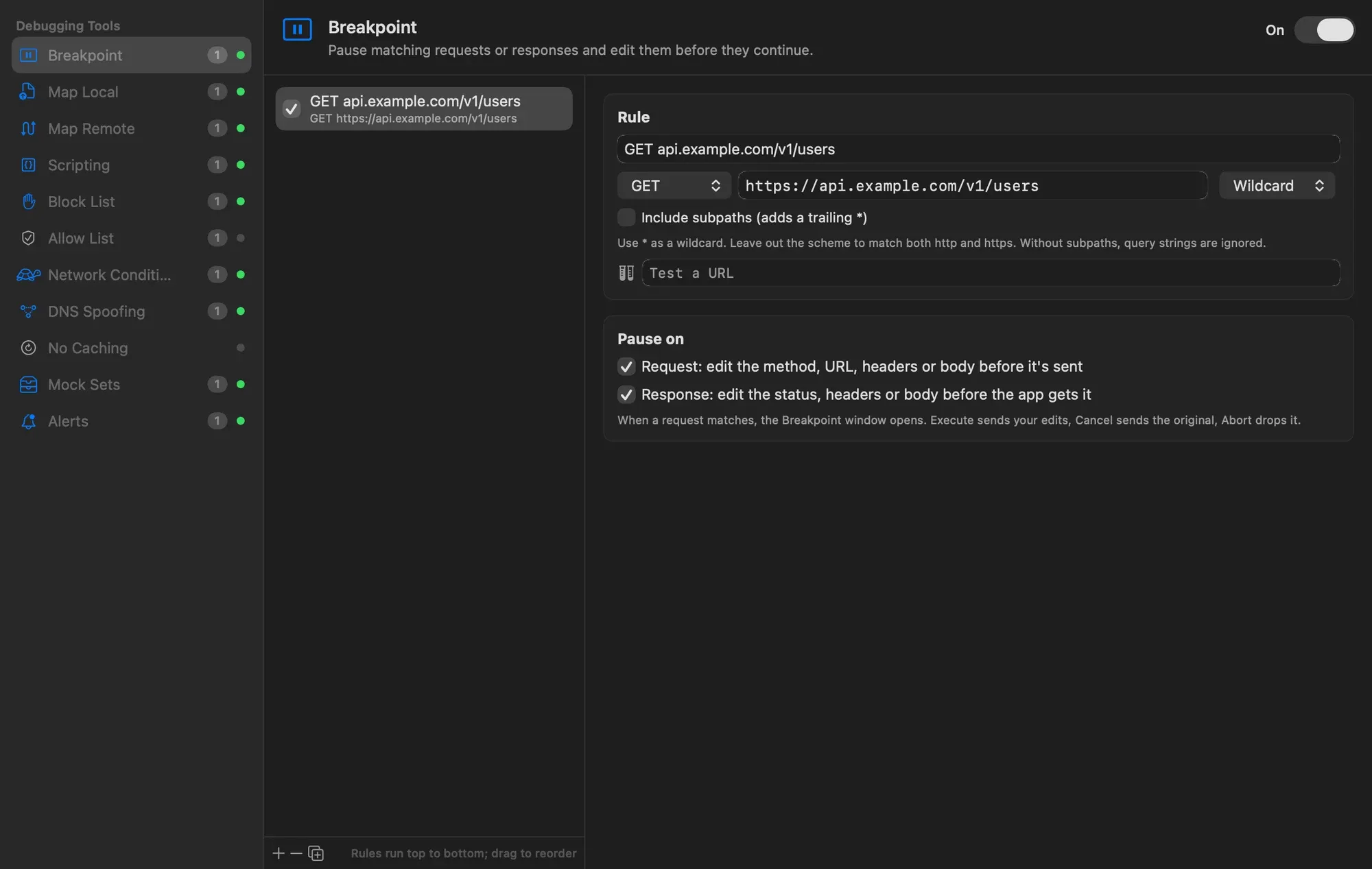Click the Alerts bell icon
This screenshot has width=1372, height=869.
[x=28, y=421]
